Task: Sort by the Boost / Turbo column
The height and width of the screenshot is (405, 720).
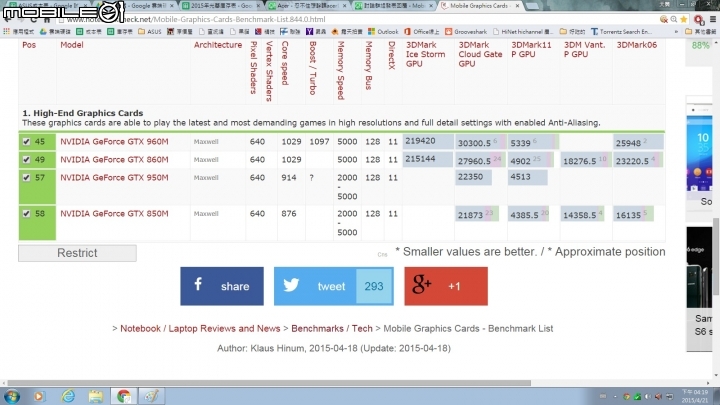Action: point(313,68)
